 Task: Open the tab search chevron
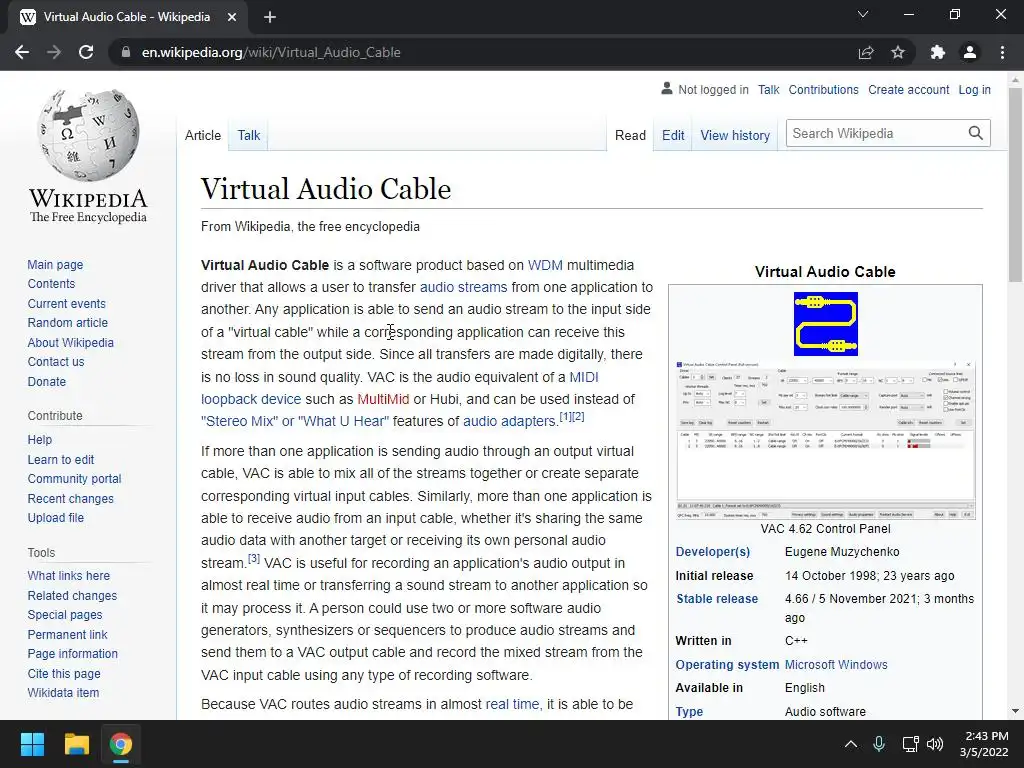863,14
